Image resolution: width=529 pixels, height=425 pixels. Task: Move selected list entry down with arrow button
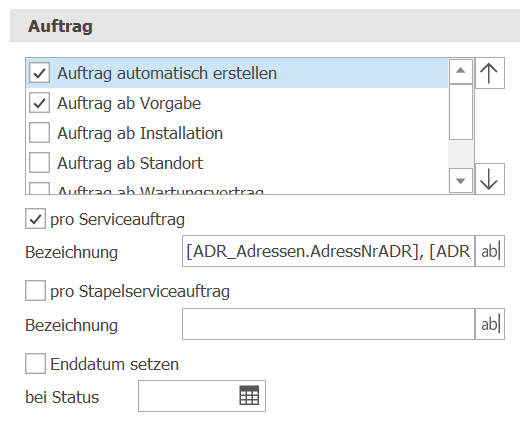coord(490,179)
